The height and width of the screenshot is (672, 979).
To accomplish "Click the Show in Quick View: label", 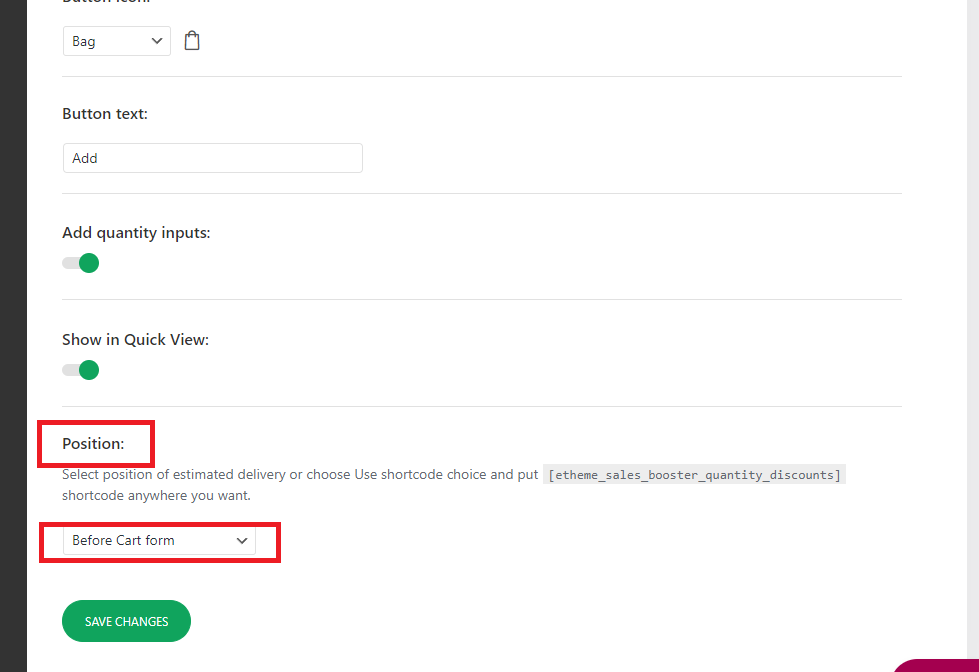I will (x=135, y=339).
